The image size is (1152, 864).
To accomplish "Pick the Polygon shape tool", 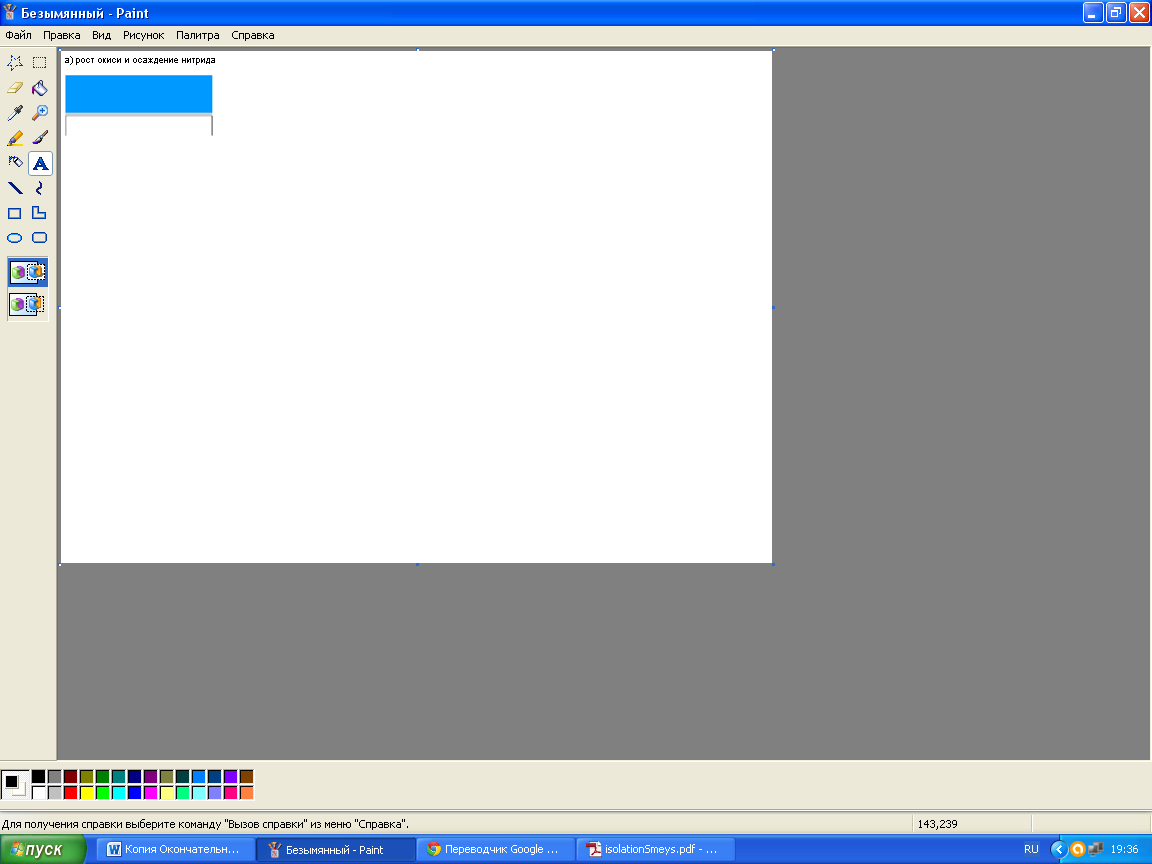I will [40, 212].
